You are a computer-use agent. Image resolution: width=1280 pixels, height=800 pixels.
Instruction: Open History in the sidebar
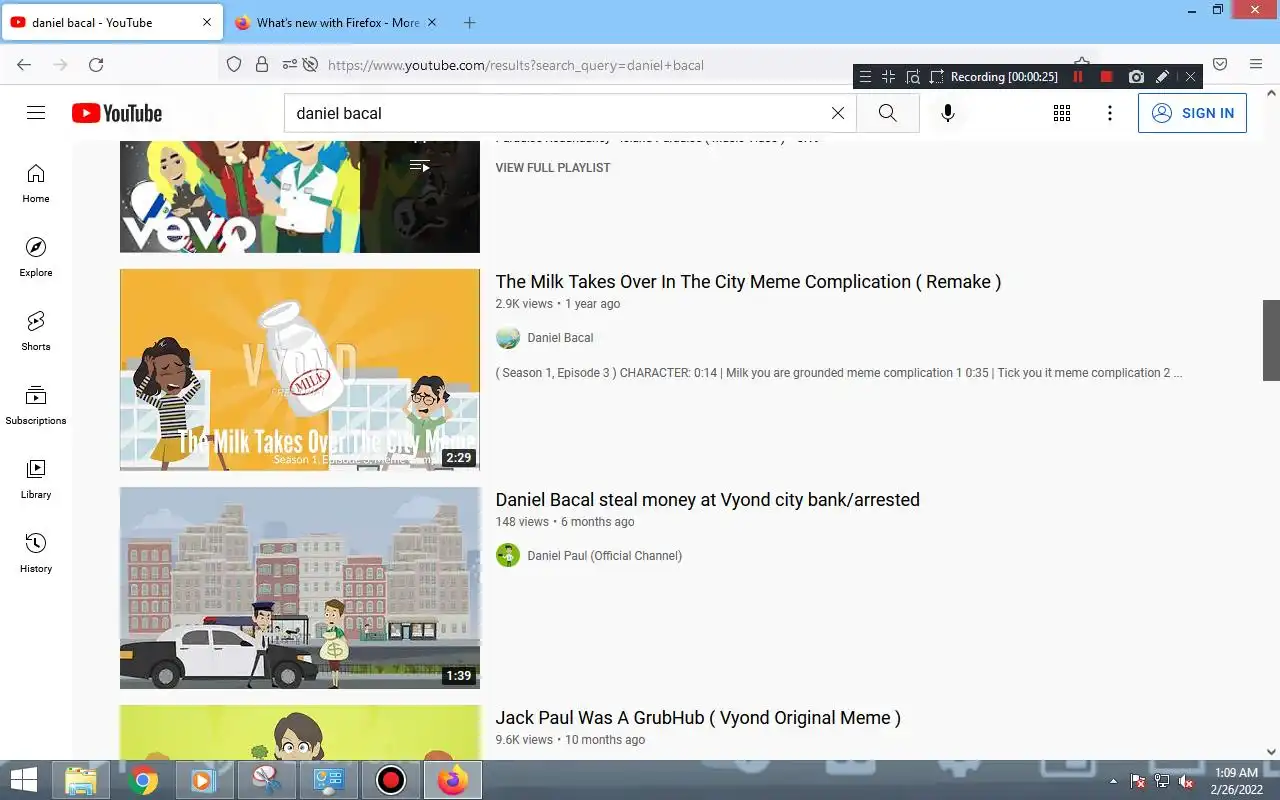[x=36, y=553]
